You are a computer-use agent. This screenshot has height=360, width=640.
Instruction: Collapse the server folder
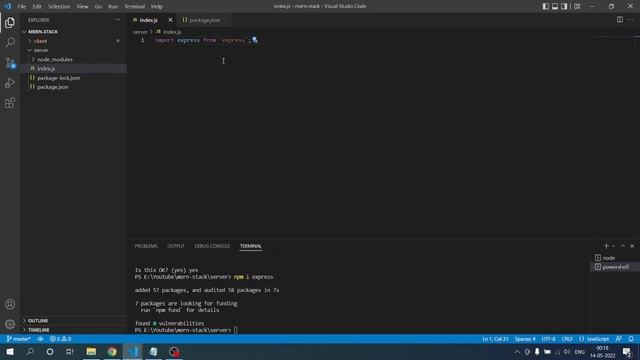point(73,50)
